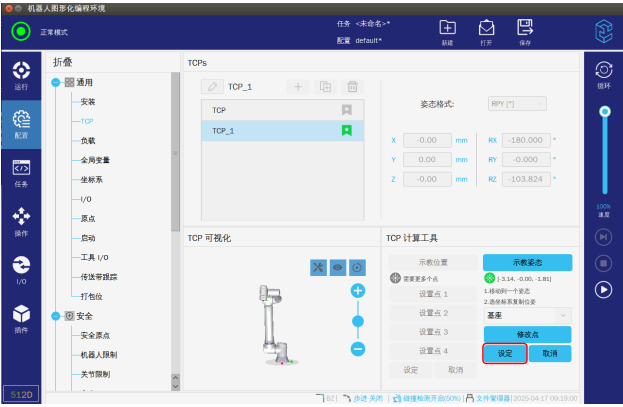This screenshot has width=623, height=407.
Task: Click the 任务 (Task) code icon
Action: (x=21, y=172)
